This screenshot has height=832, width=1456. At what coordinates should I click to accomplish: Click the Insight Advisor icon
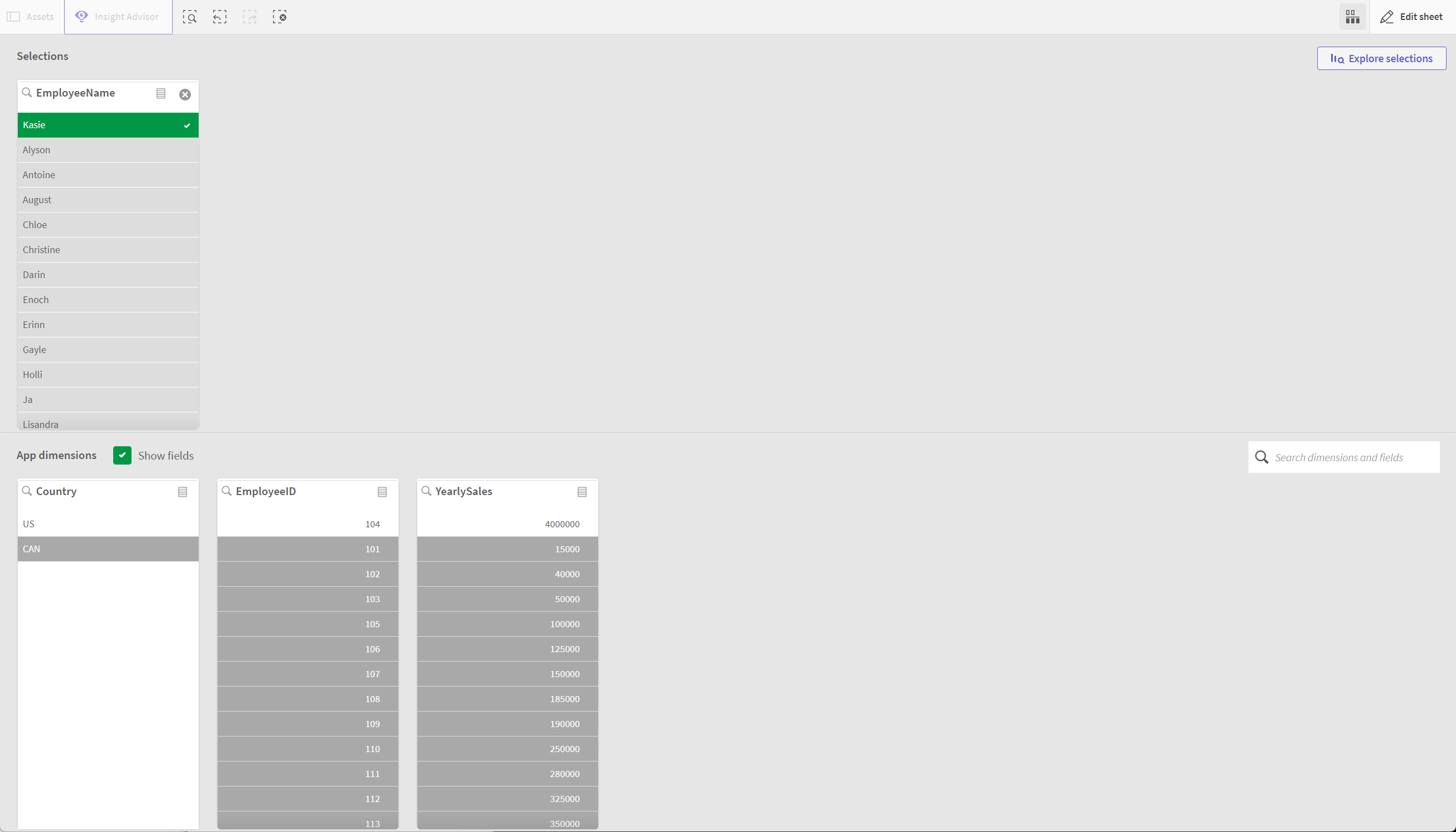click(x=82, y=17)
